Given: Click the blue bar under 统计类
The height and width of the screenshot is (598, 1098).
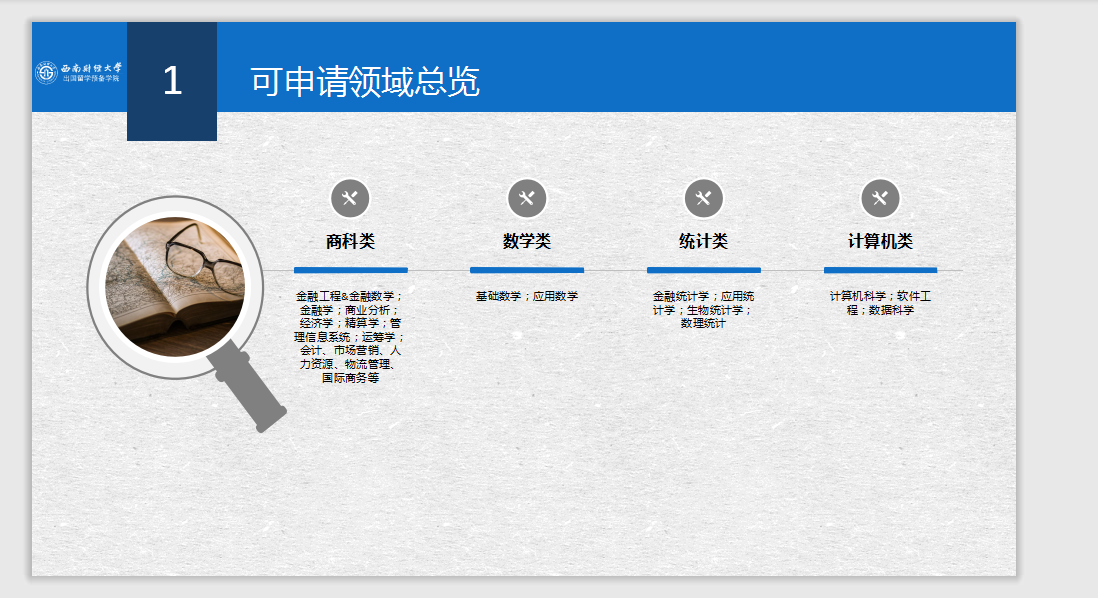Looking at the screenshot, I should 703,270.
